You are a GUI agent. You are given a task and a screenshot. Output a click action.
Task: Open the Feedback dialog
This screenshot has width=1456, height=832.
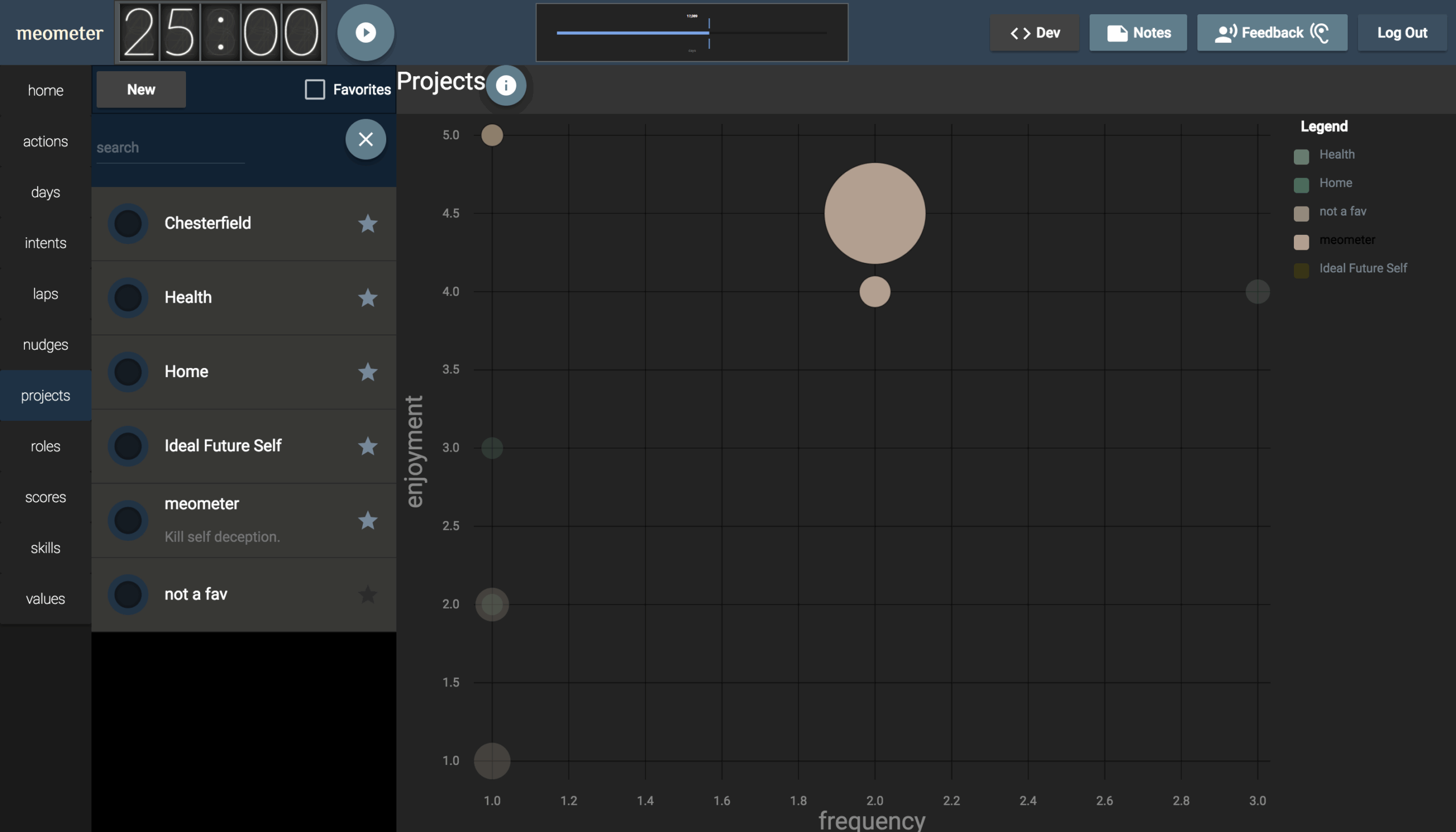[1271, 32]
